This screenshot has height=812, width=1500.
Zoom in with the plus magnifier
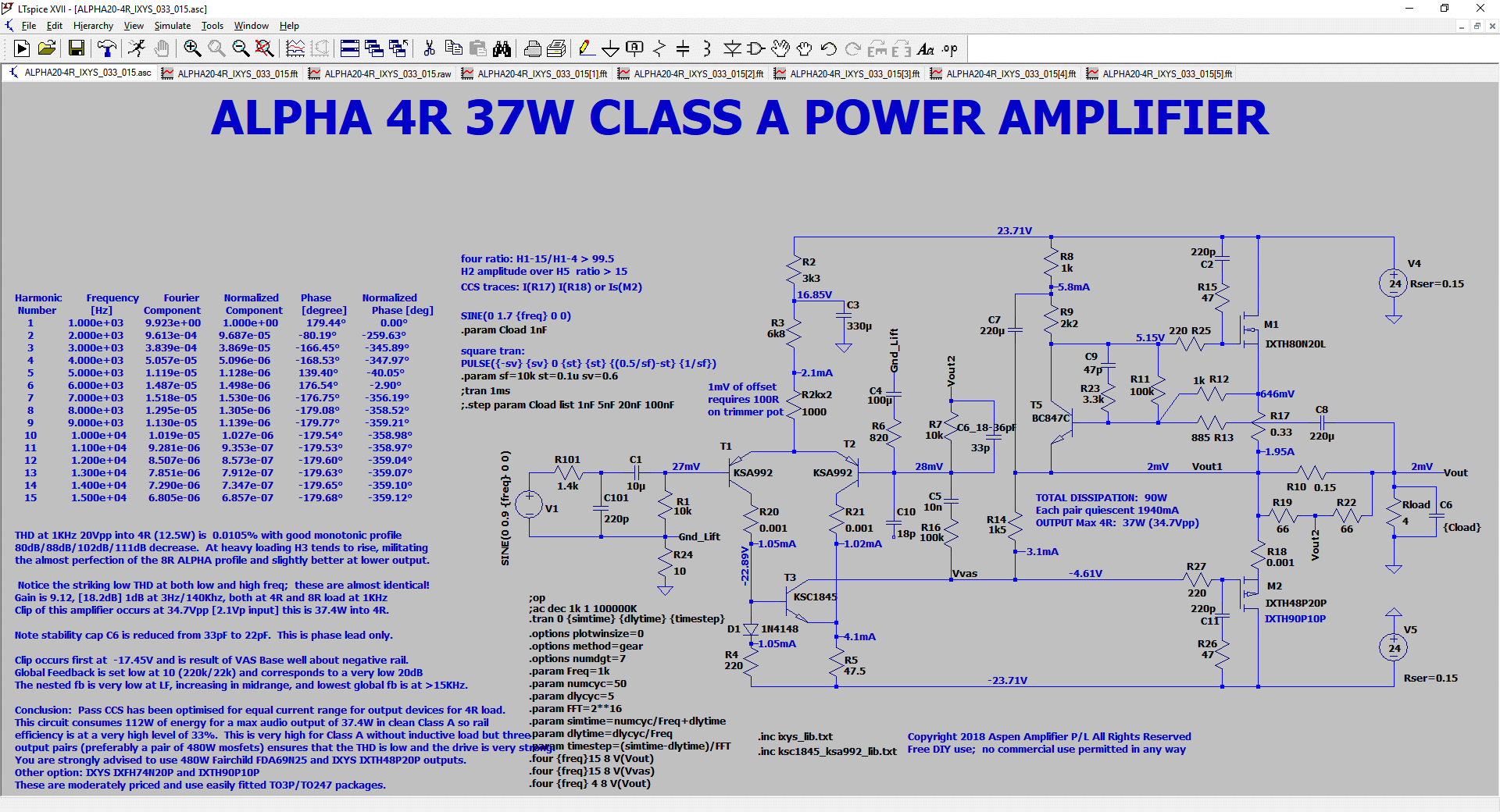click(192, 49)
